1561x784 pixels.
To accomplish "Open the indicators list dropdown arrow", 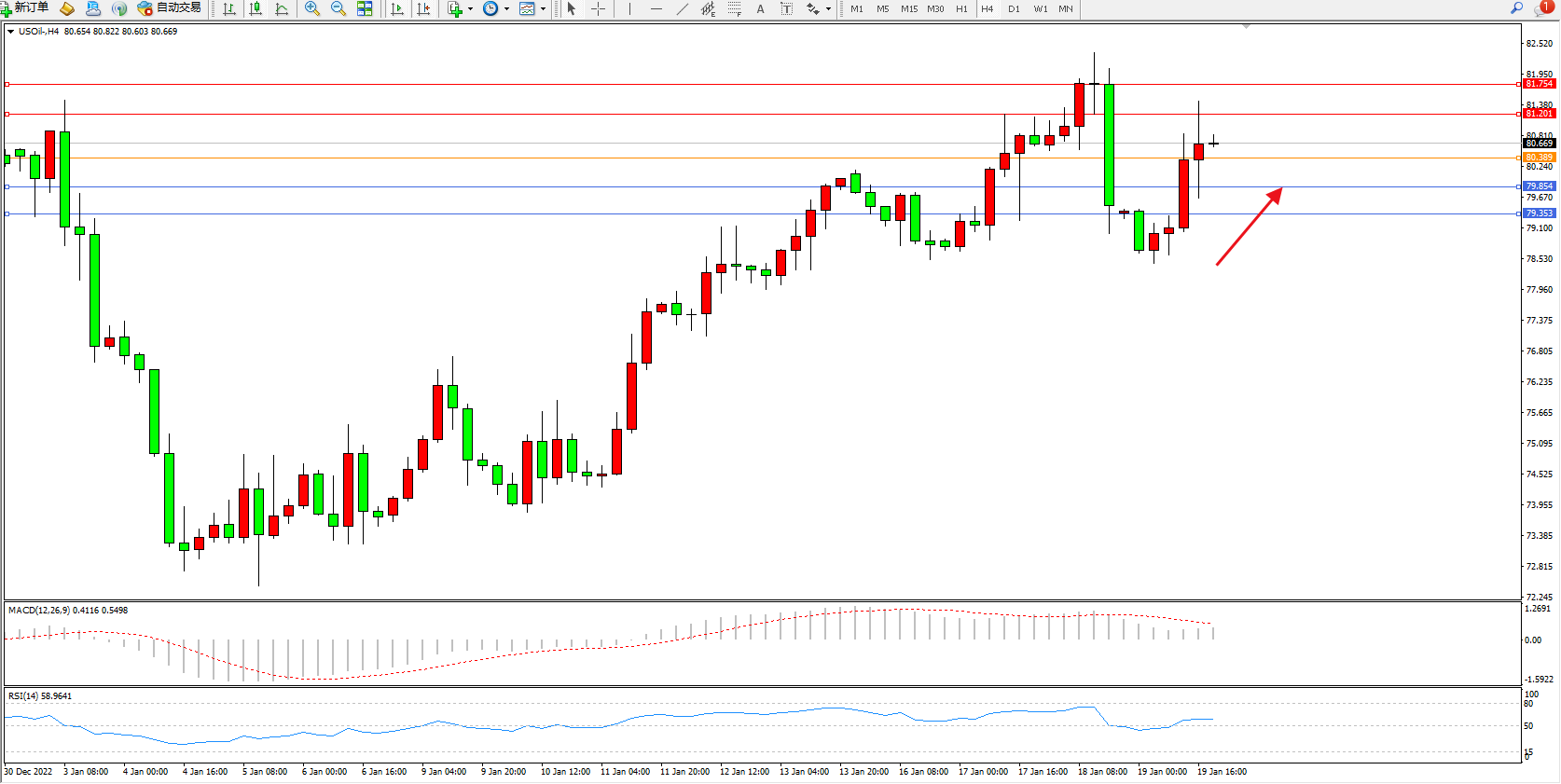I will point(470,8).
